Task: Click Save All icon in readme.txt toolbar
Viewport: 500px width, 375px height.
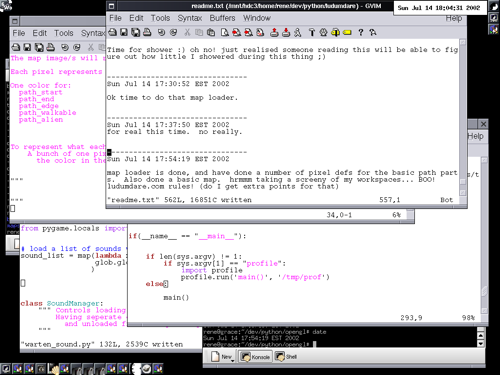Action: 135,32
